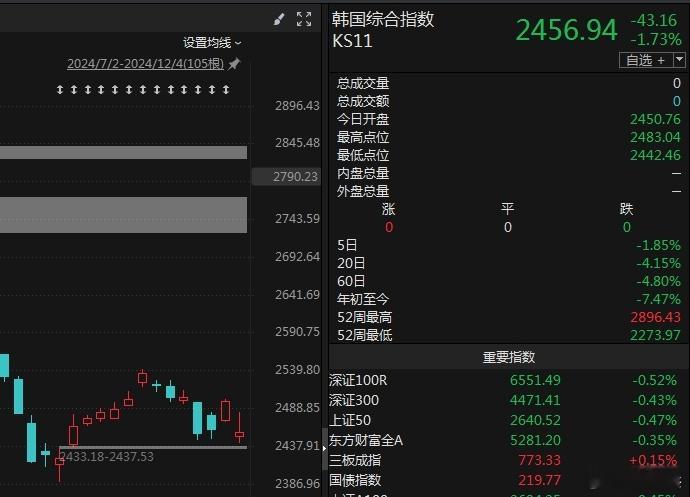Viewport: 690px width, 497px height.
Task: Select the 60日 change -4.80%
Action: pyautogui.click(x=658, y=281)
